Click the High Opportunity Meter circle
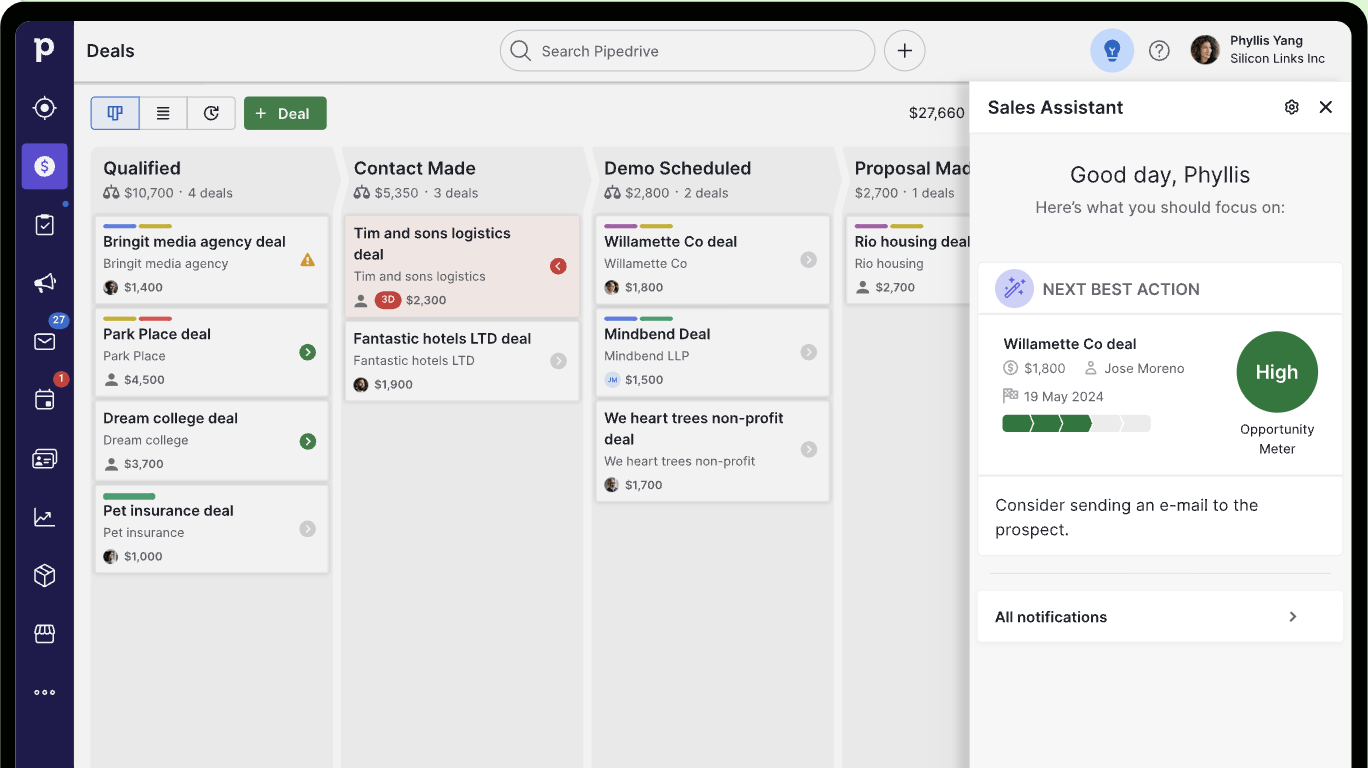 pos(1277,372)
